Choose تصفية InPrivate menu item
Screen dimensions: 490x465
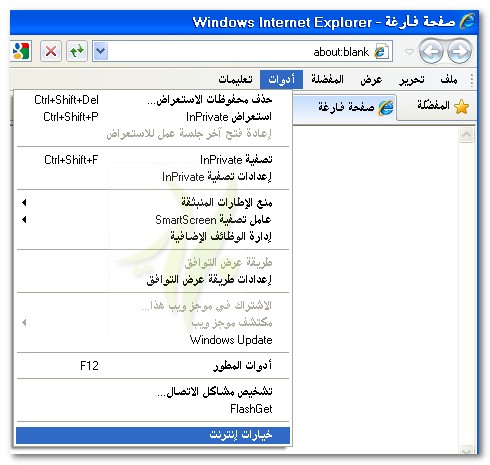point(153,160)
